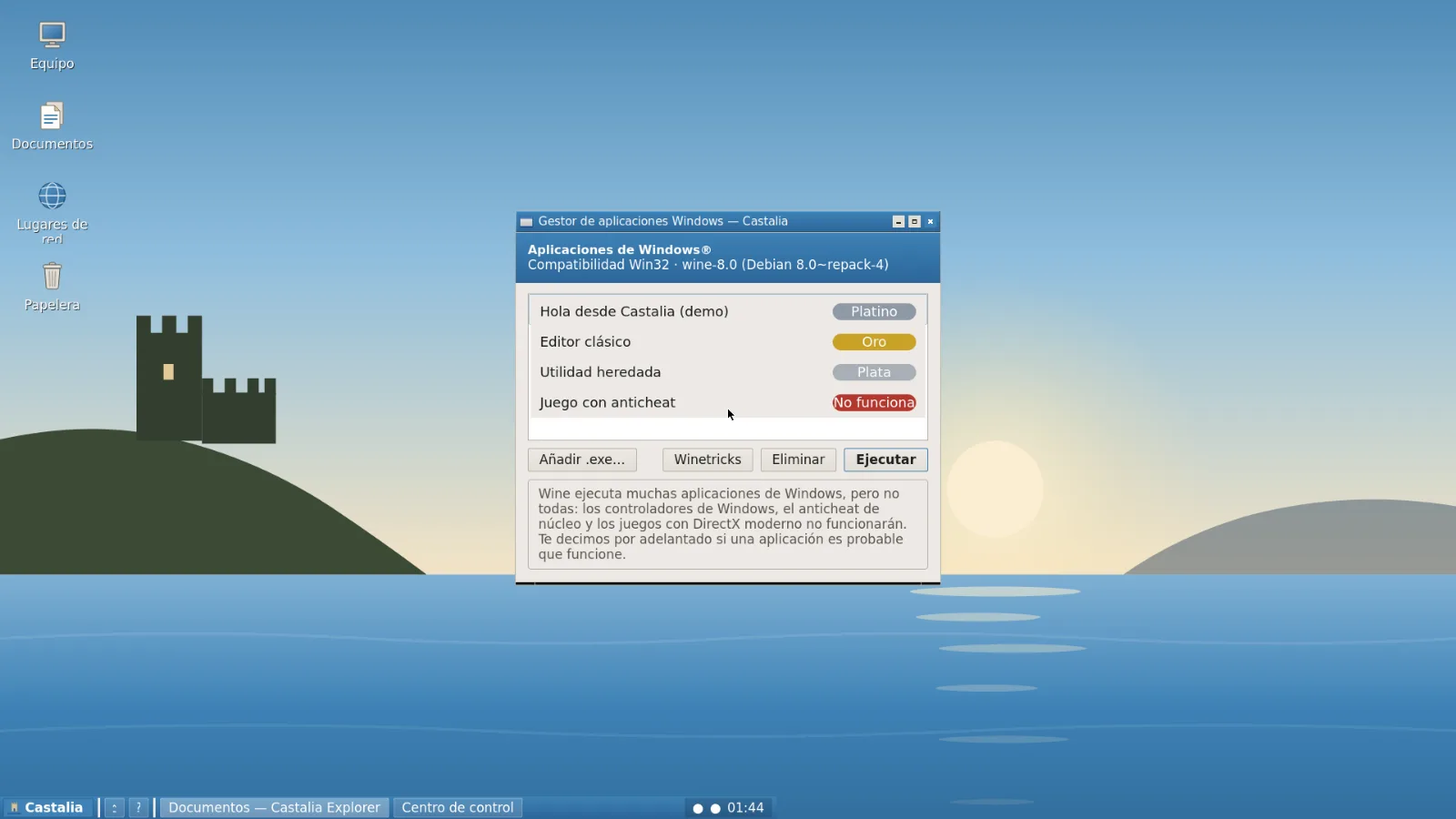Click the Añadir .exe... button
This screenshot has height=819, width=1456.
(582, 460)
